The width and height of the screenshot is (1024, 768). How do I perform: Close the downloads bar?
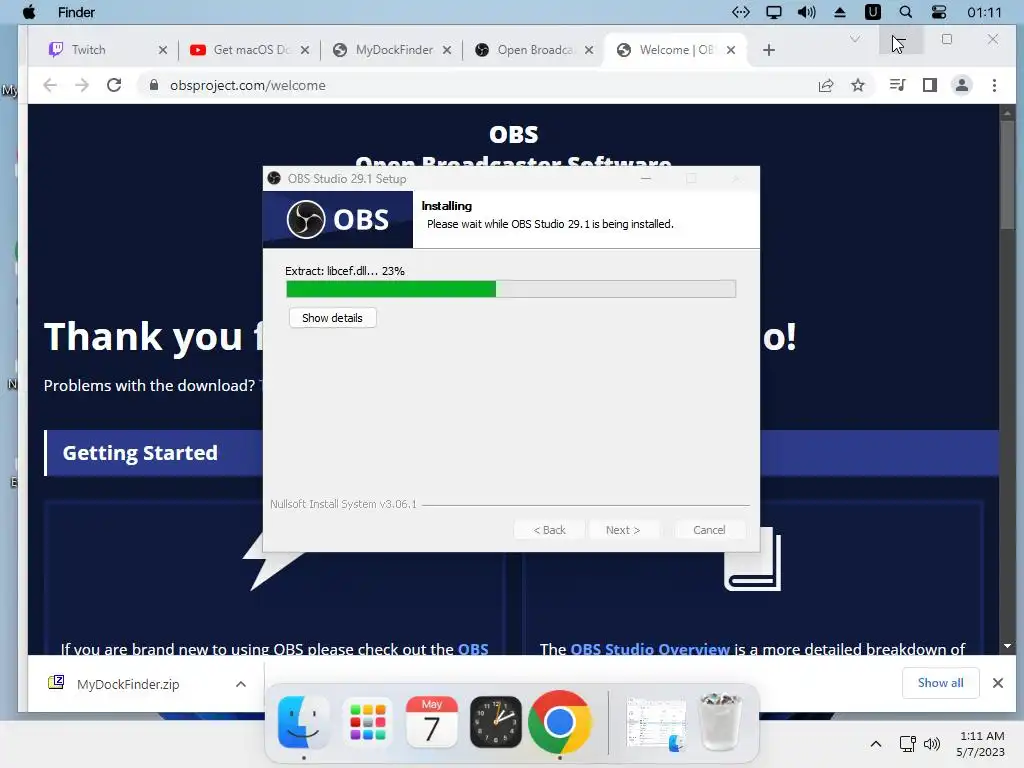pos(997,682)
